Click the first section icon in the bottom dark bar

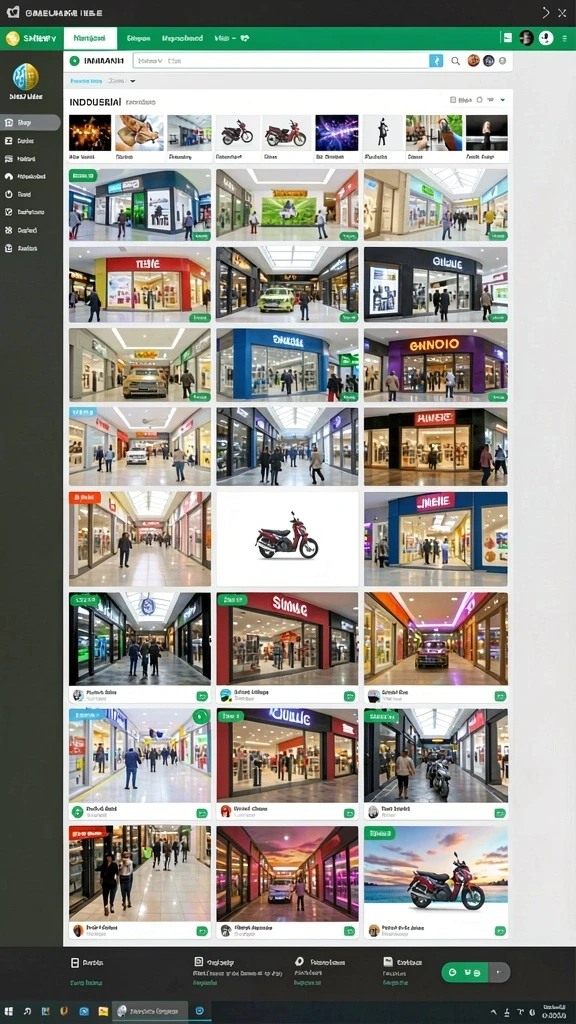click(x=74, y=963)
